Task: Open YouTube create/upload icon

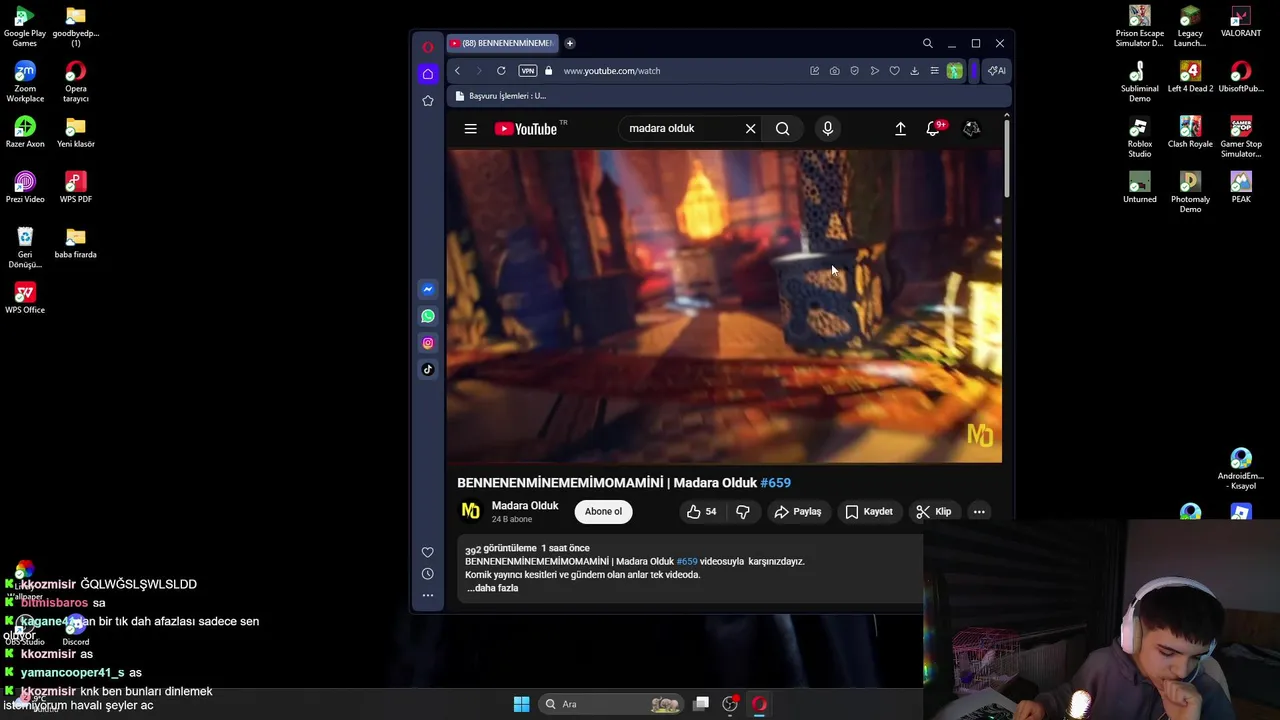Action: tap(900, 128)
